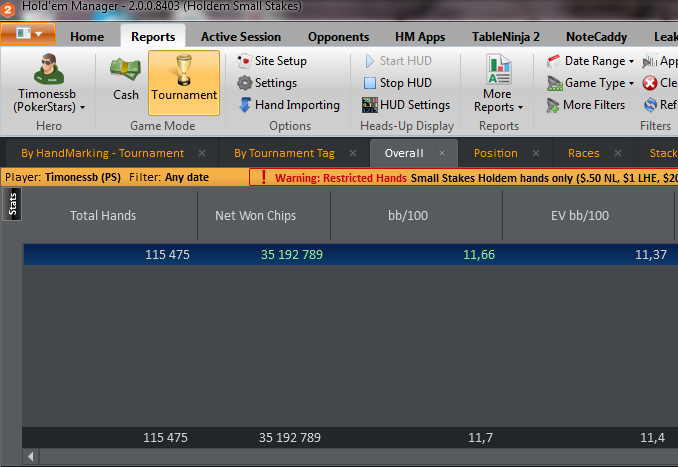Open the Active Session tab
The image size is (678, 467).
(241, 37)
